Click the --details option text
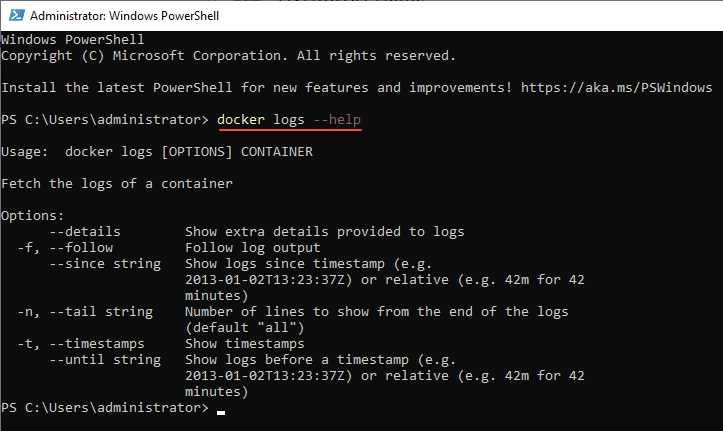The height and width of the screenshot is (431, 723). pyautogui.click(x=85, y=231)
